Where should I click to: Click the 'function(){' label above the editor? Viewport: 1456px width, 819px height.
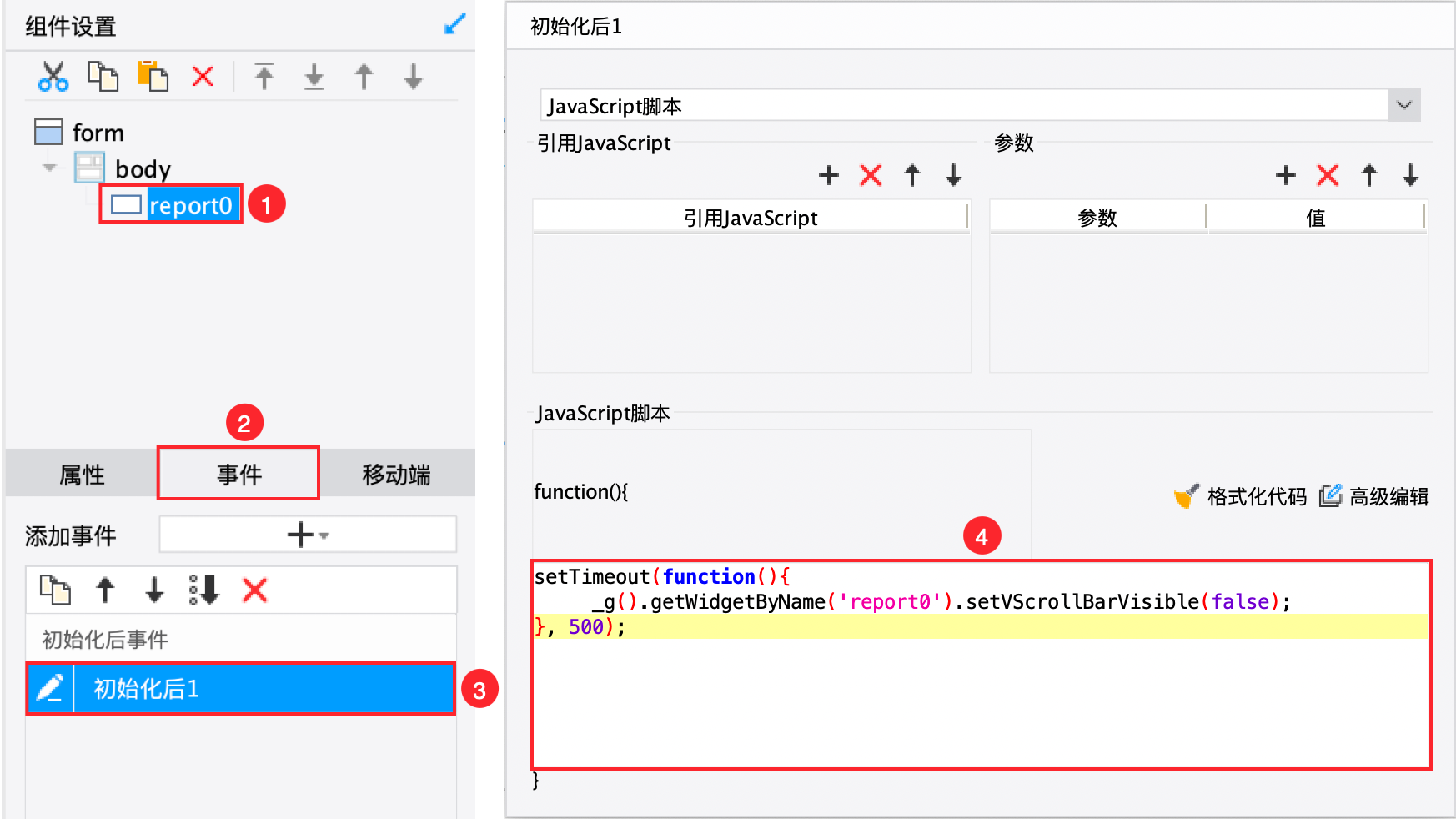(x=581, y=492)
